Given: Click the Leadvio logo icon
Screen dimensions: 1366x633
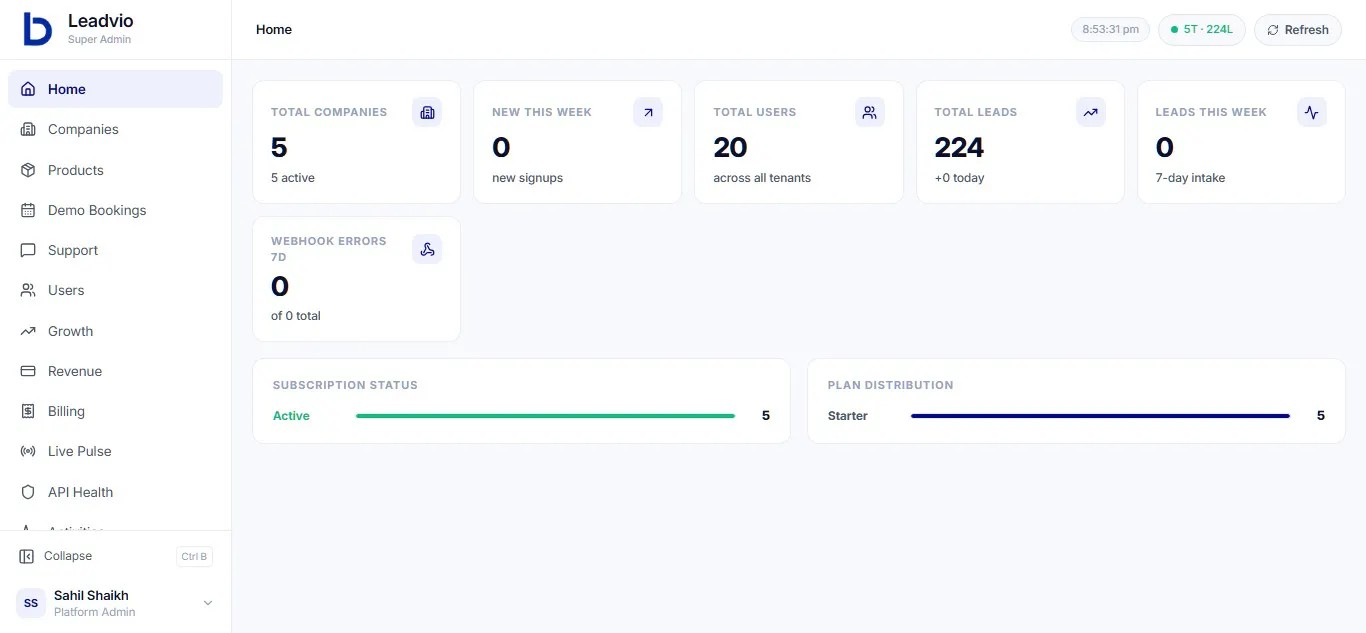Looking at the screenshot, I should tap(37, 29).
